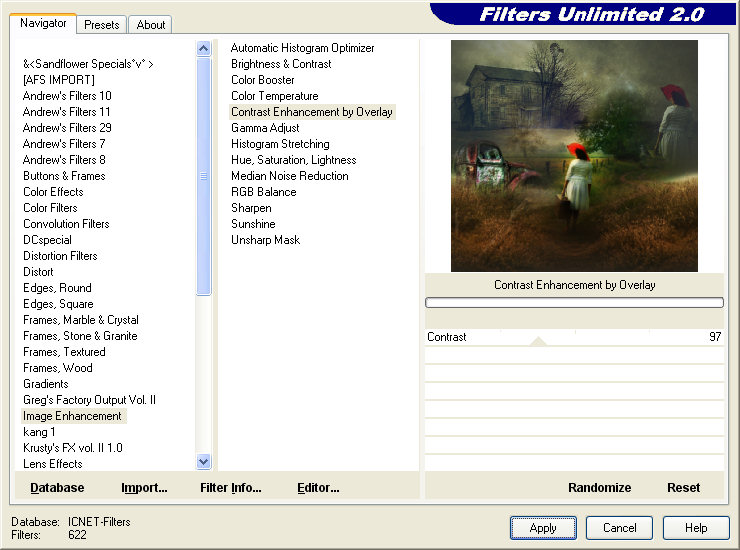
Task: Select Color Effects category
Action: 53,192
